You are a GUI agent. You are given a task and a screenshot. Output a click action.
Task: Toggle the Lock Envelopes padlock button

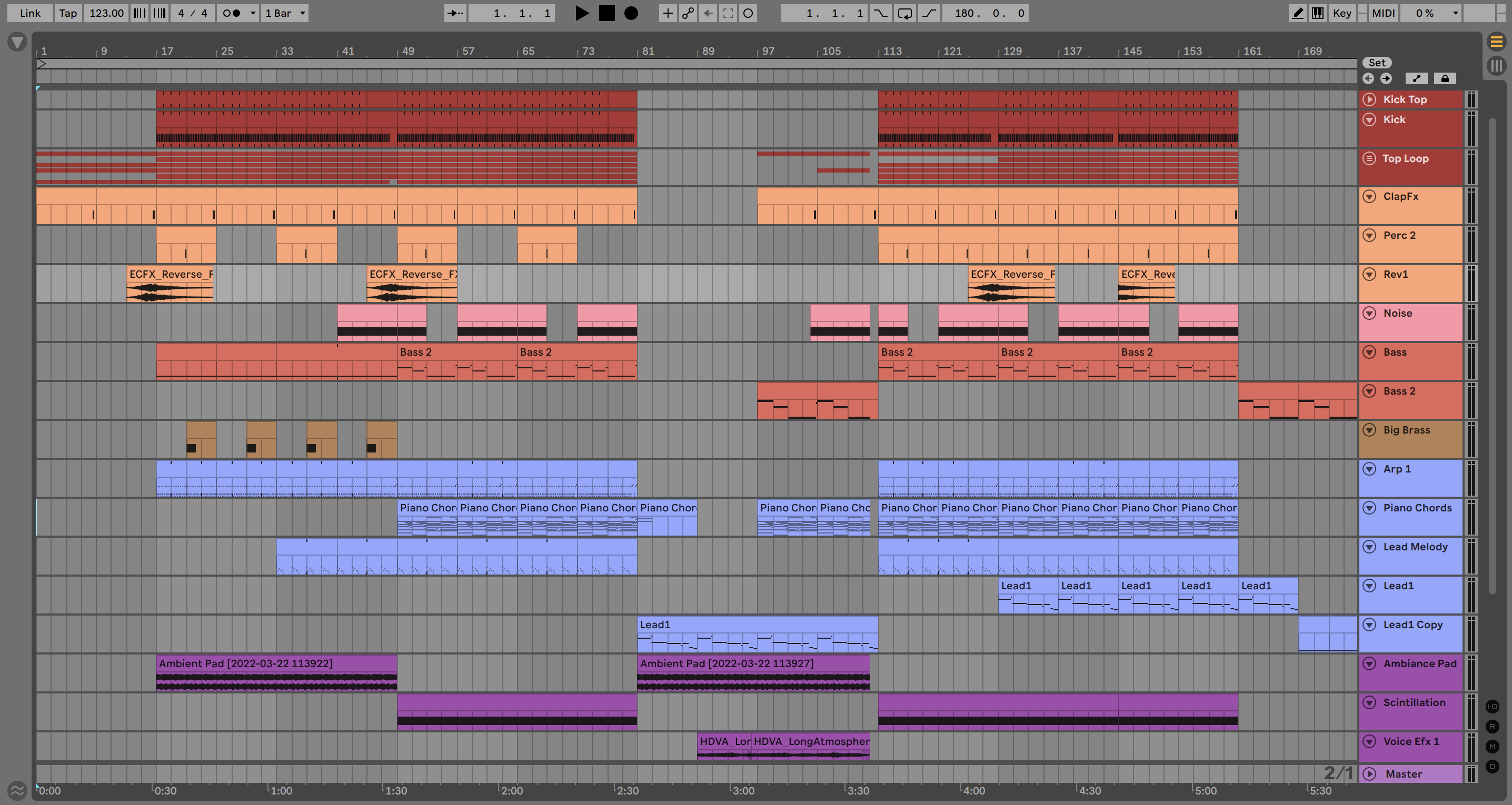click(1445, 78)
